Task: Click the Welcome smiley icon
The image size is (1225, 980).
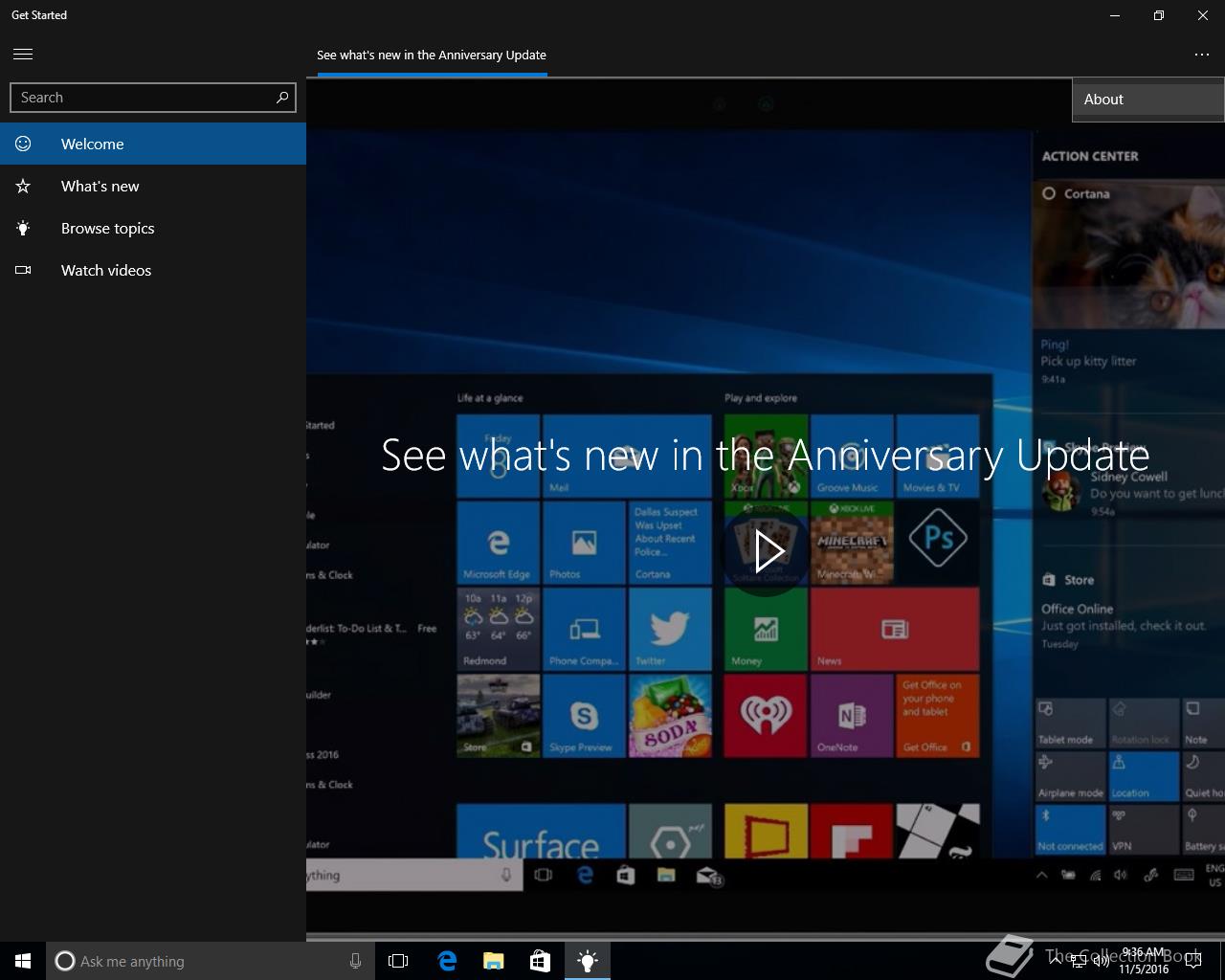Action: point(23,144)
